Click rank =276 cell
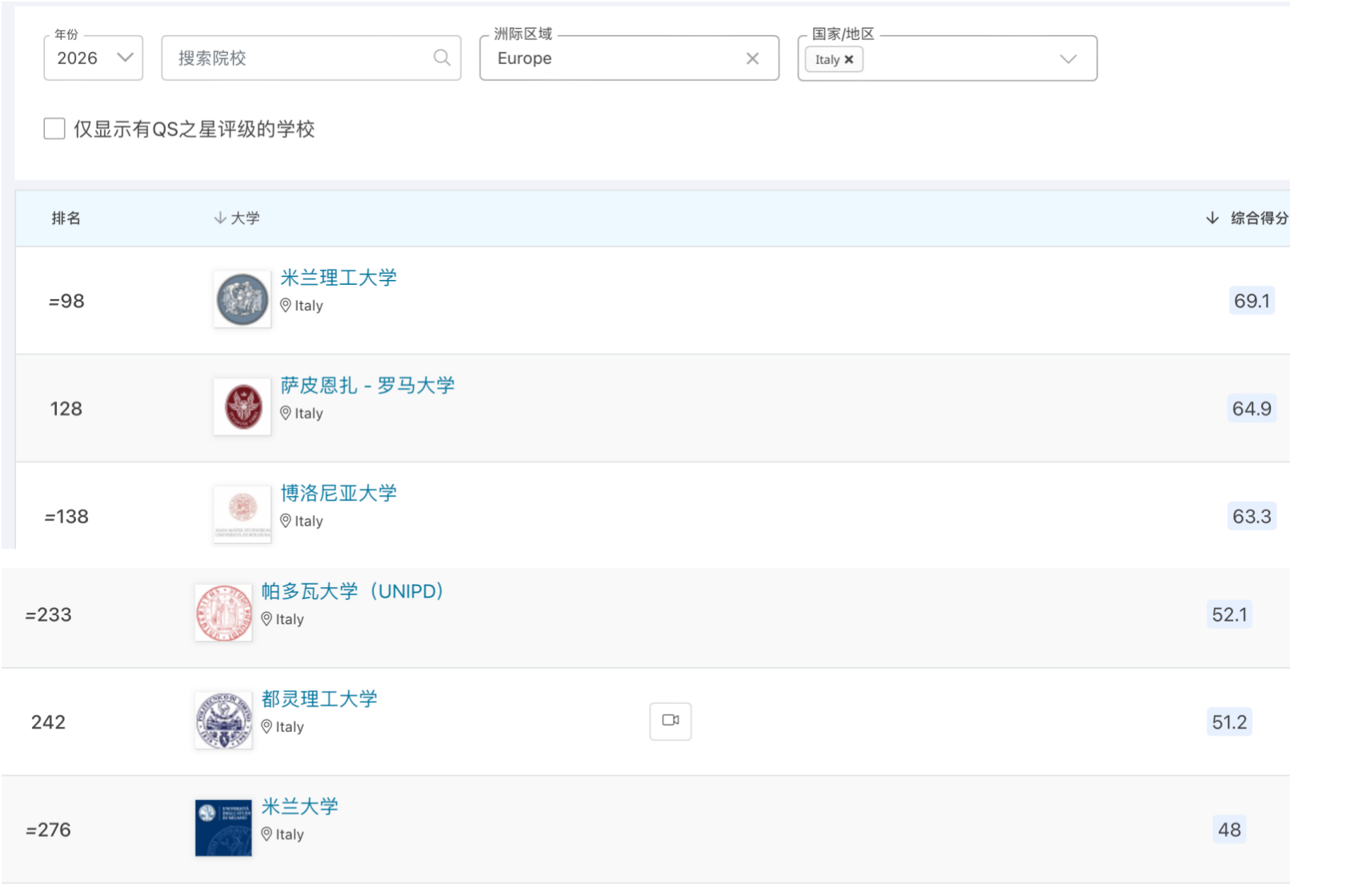 48,830
